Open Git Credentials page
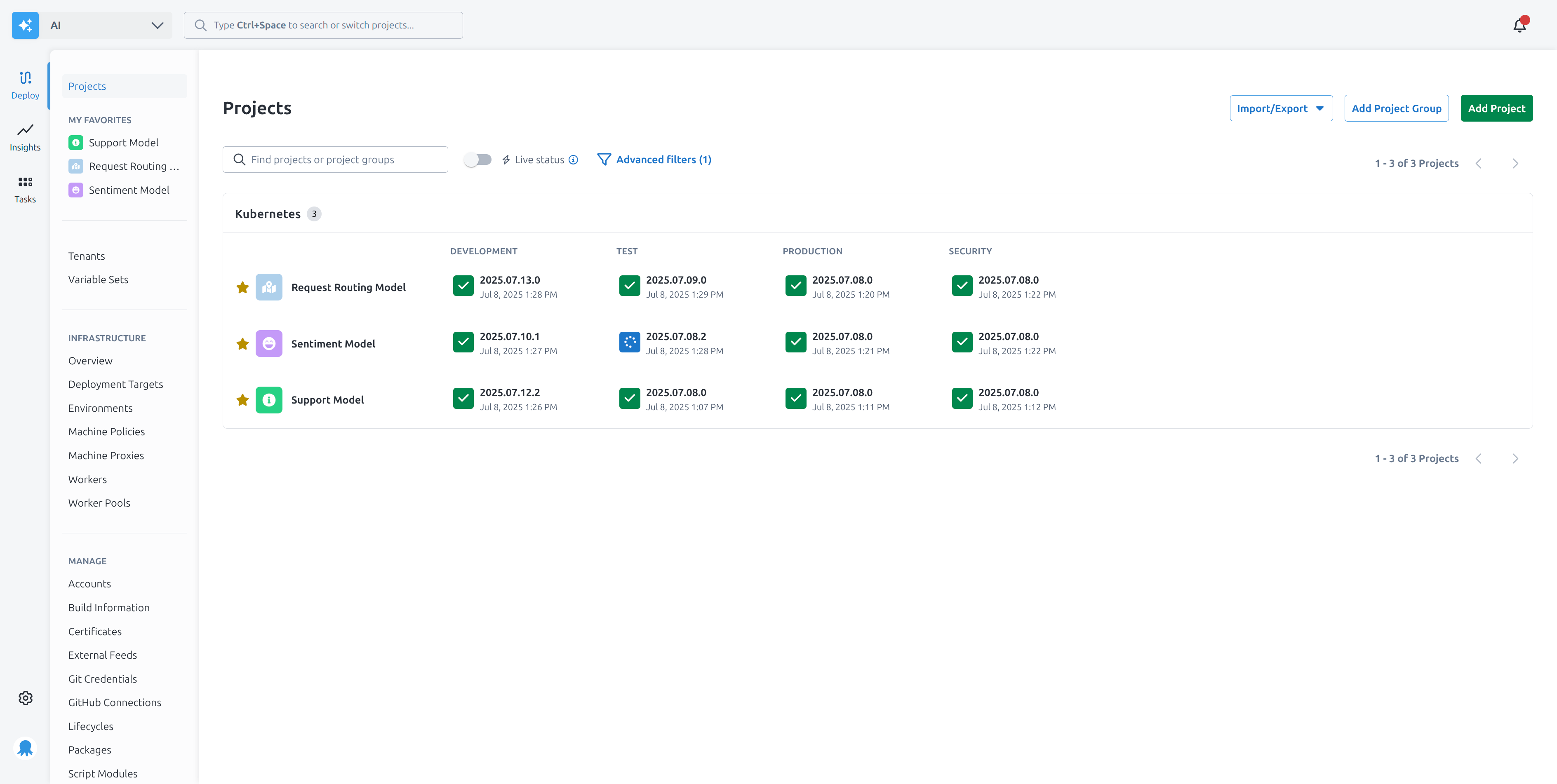The width and height of the screenshot is (1557, 784). click(103, 679)
